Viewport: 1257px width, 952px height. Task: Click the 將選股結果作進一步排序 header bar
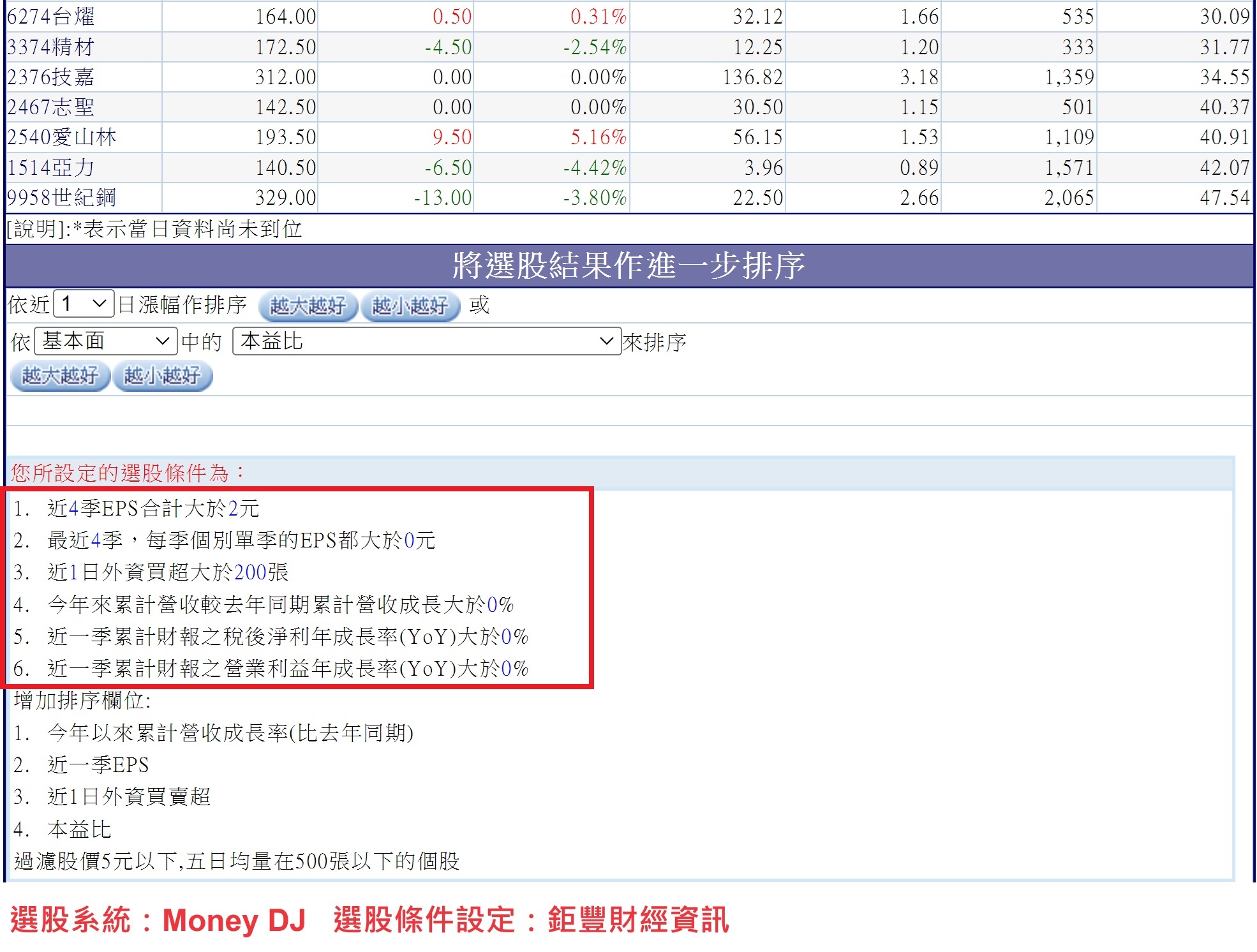[628, 266]
